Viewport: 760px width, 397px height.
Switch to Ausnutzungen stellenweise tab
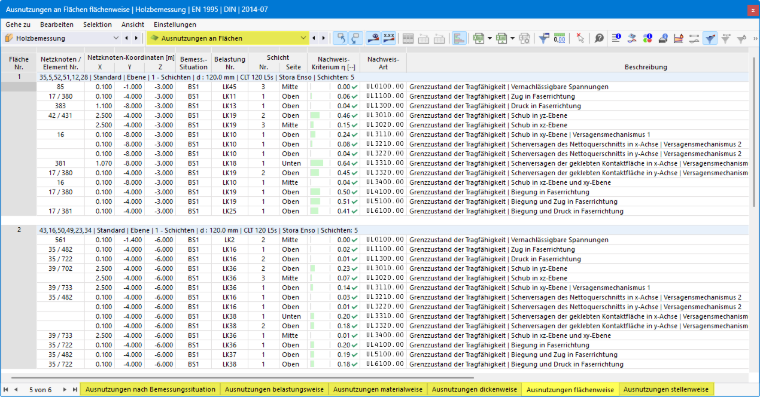click(666, 389)
